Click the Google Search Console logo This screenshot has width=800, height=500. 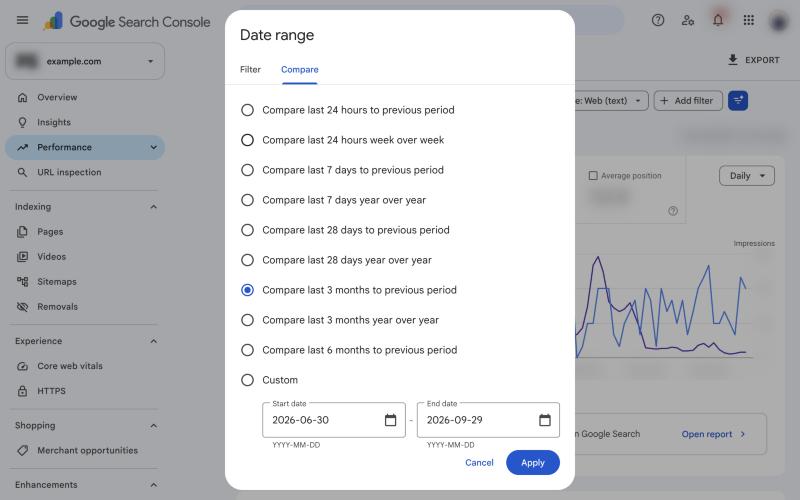click(x=127, y=21)
